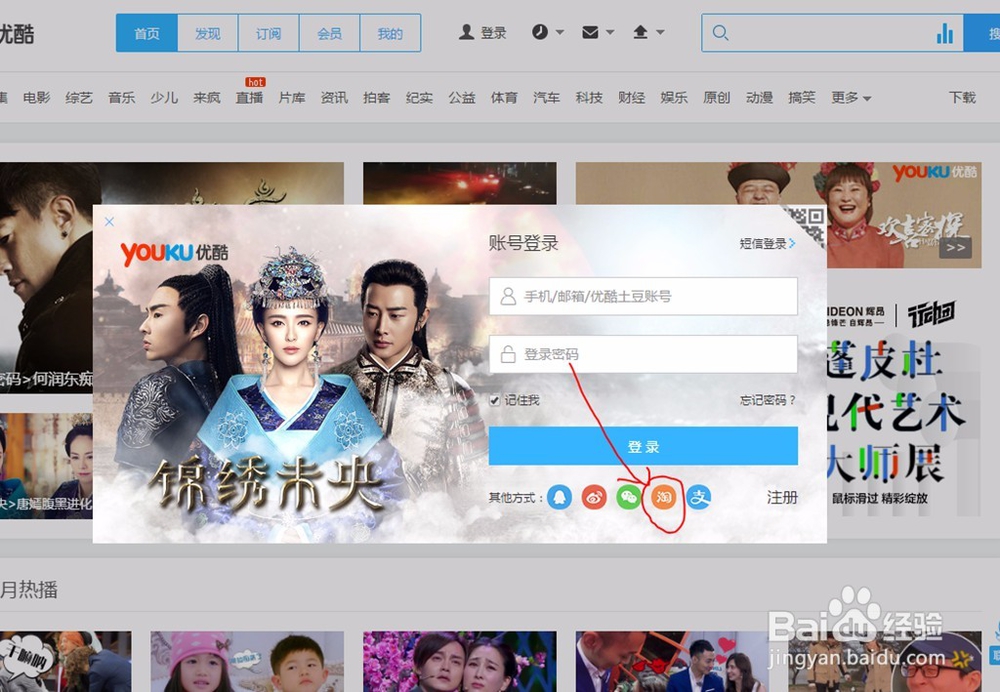Expand the 更多 category dropdown

(x=851, y=98)
